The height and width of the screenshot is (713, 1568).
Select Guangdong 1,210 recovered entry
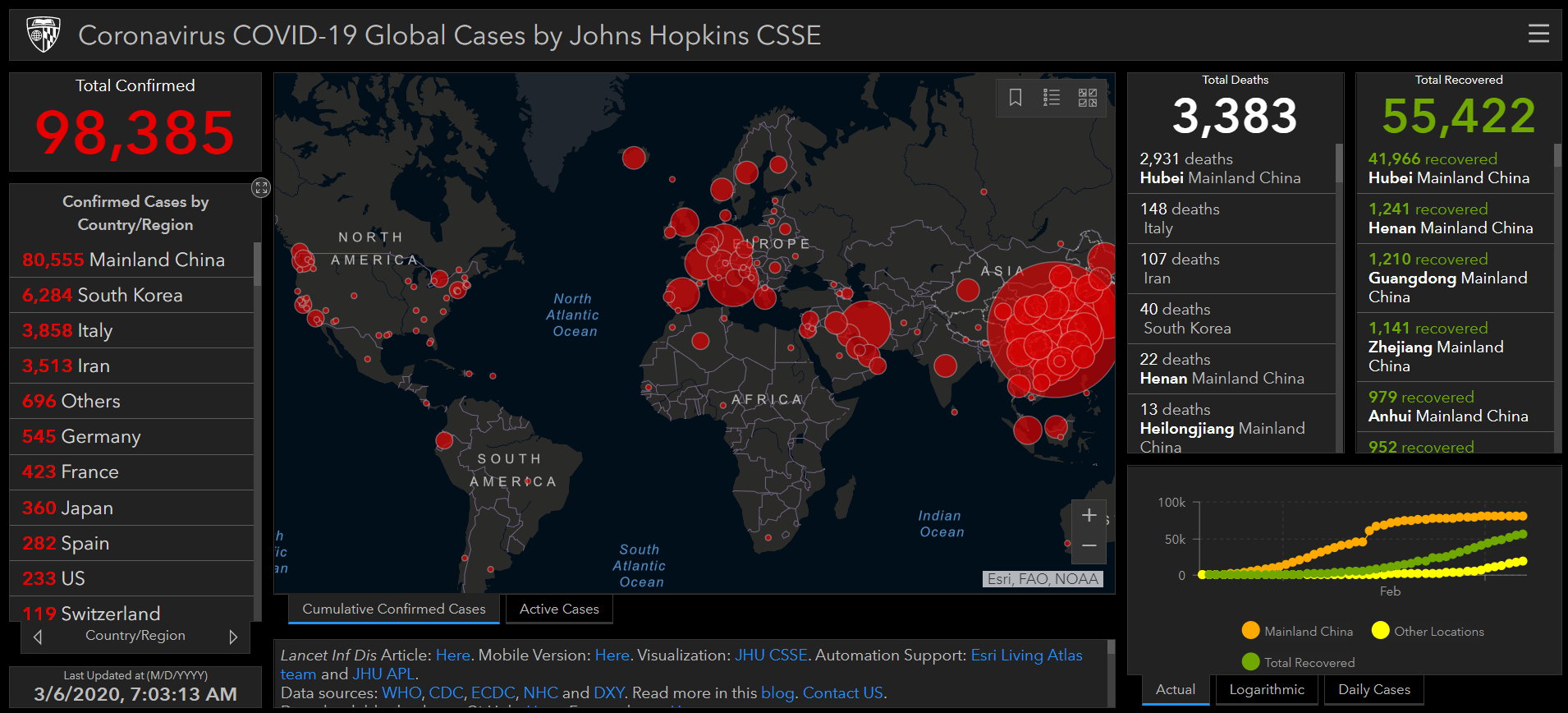(x=1455, y=278)
